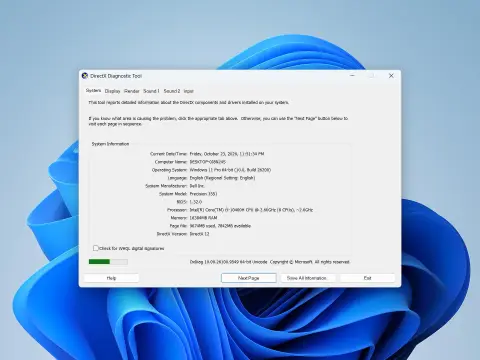Go to the Next Page
The height and width of the screenshot is (360, 480).
tap(249, 278)
